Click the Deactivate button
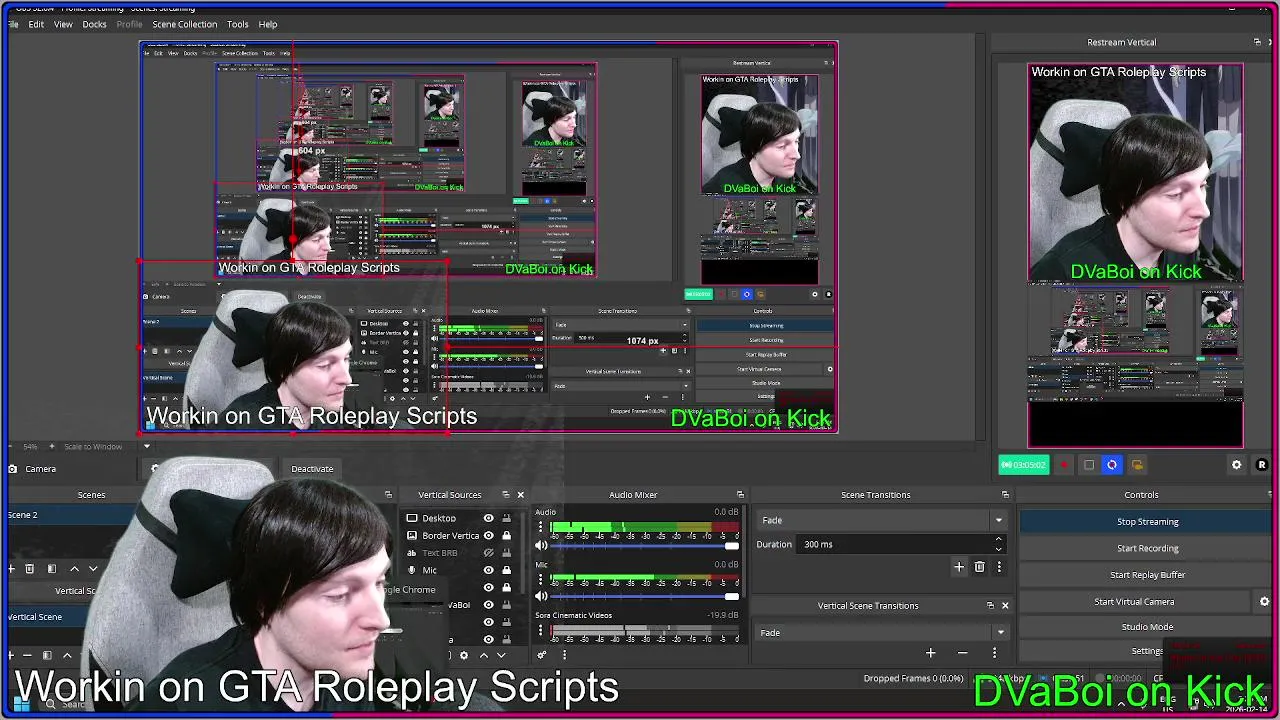This screenshot has width=1280, height=720. coord(312,468)
